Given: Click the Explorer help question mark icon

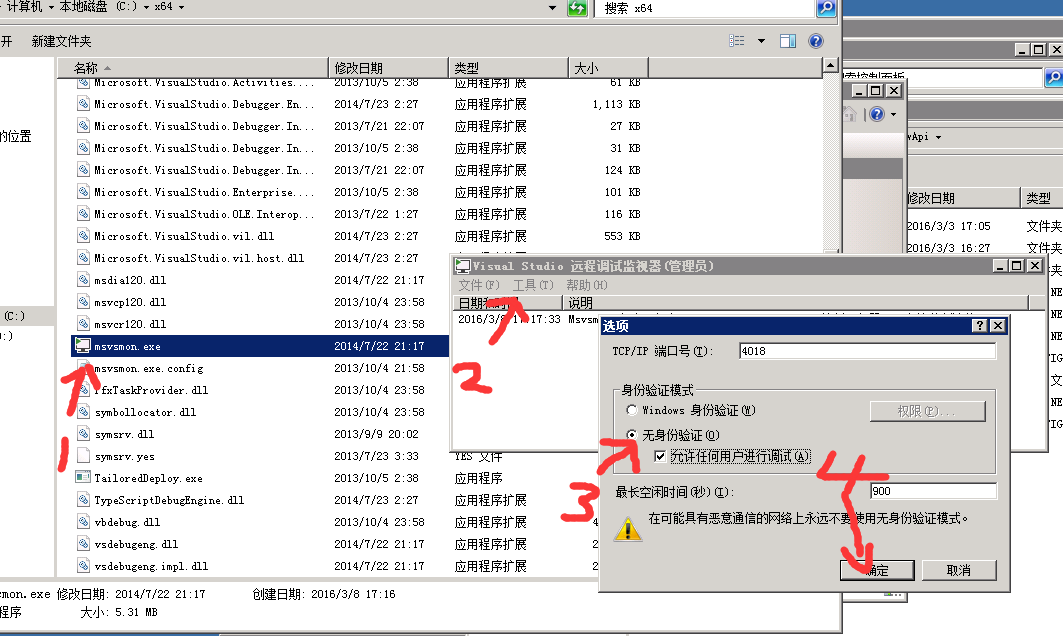Looking at the screenshot, I should (816, 41).
